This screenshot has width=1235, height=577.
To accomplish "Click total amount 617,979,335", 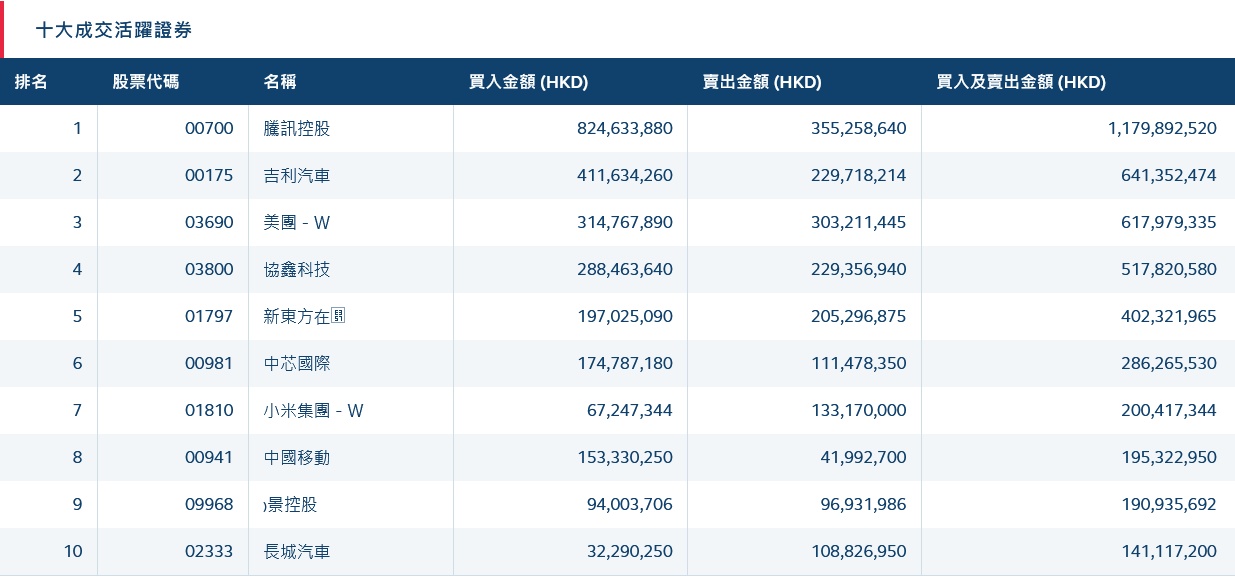I will click(x=1169, y=222).
